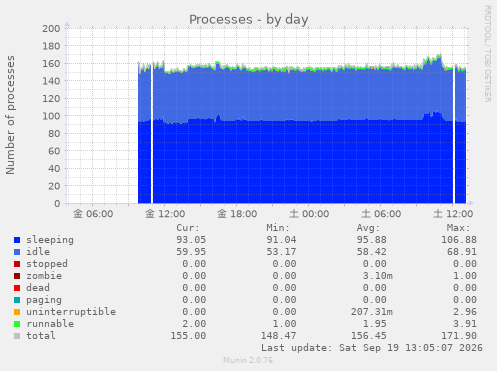Click the y-axis tick label 200
The width and height of the screenshot is (497, 371).
click(51, 29)
